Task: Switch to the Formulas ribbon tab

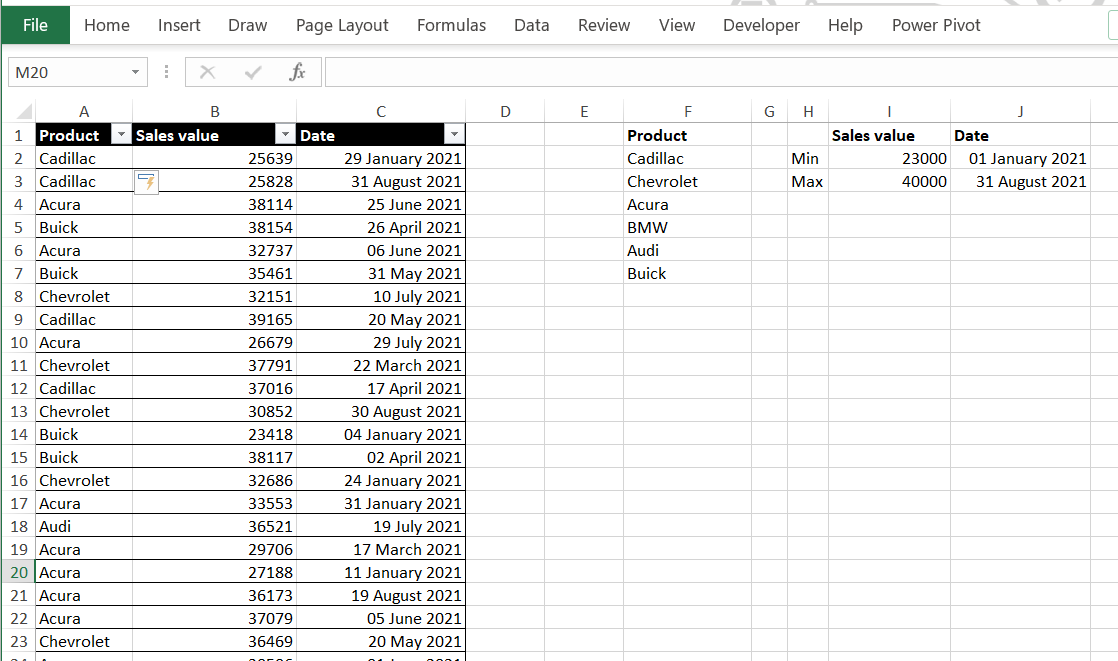Action: [x=451, y=25]
